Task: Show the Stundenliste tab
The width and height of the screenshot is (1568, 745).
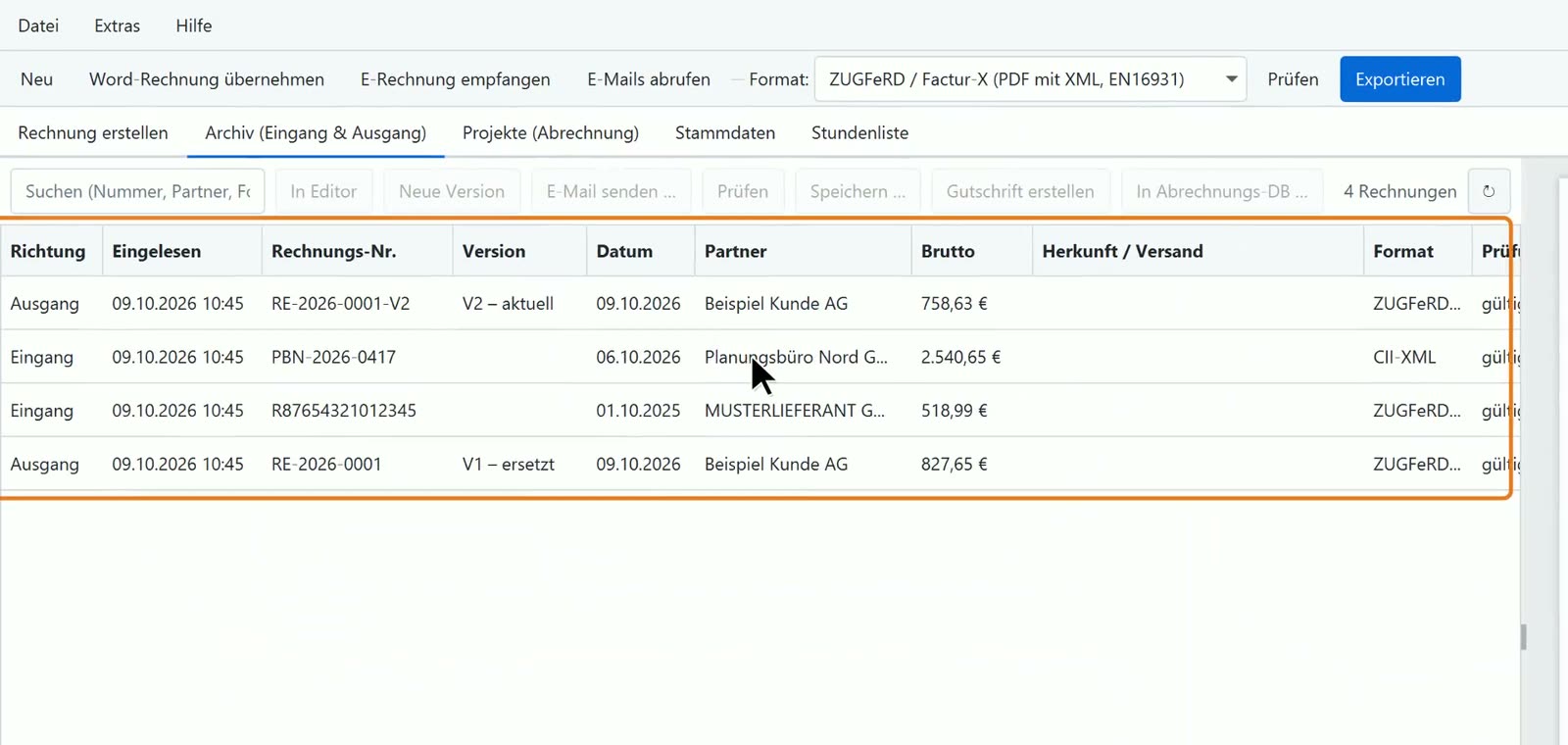Action: (859, 132)
